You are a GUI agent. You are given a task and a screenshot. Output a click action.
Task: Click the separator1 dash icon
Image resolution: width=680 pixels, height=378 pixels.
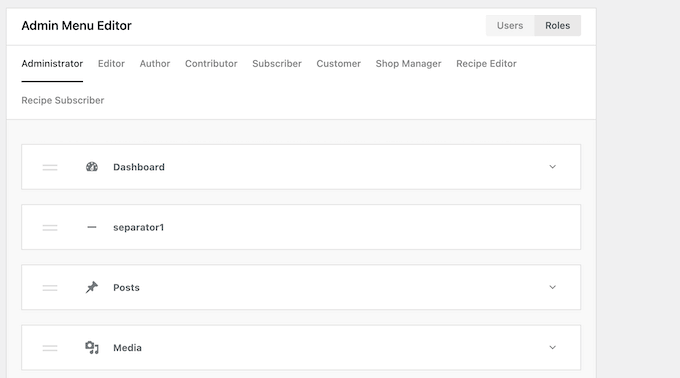click(92, 227)
